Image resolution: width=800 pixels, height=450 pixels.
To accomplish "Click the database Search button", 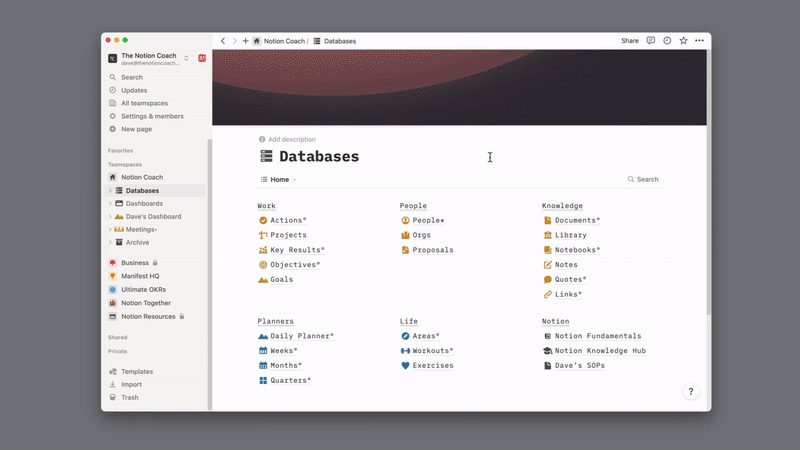I will pyautogui.click(x=643, y=180).
